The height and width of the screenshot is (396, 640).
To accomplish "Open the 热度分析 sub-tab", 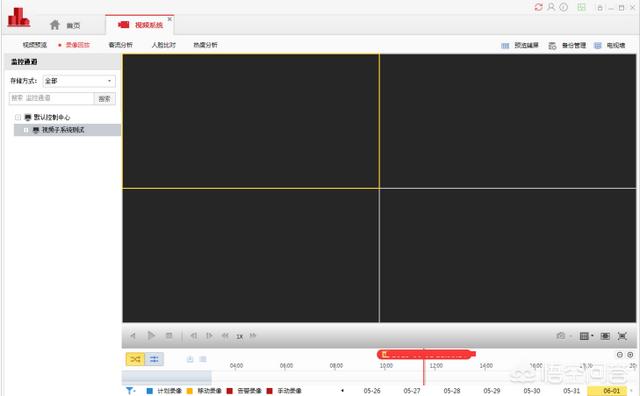I will [x=205, y=45].
